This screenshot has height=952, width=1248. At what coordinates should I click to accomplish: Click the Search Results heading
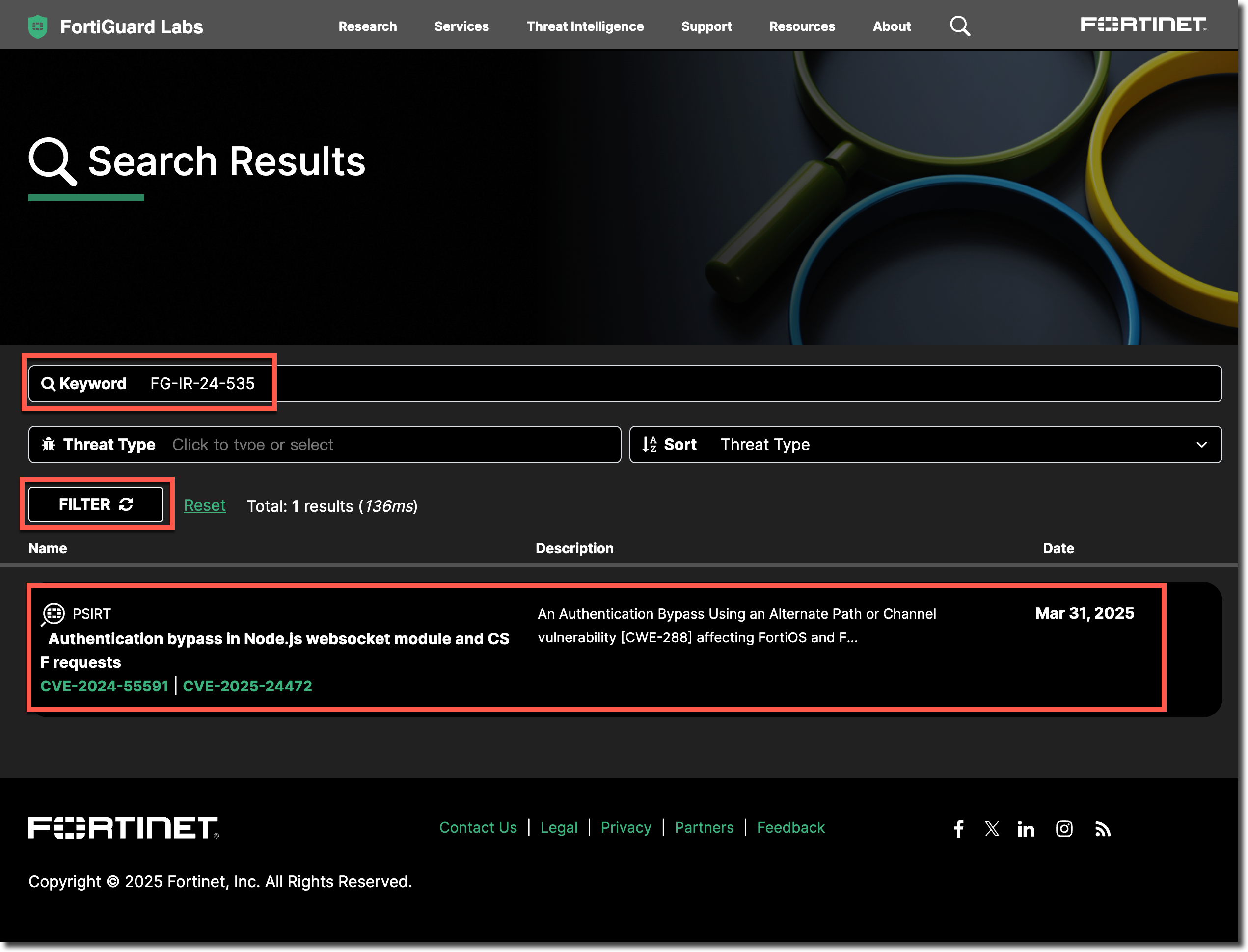point(226,161)
